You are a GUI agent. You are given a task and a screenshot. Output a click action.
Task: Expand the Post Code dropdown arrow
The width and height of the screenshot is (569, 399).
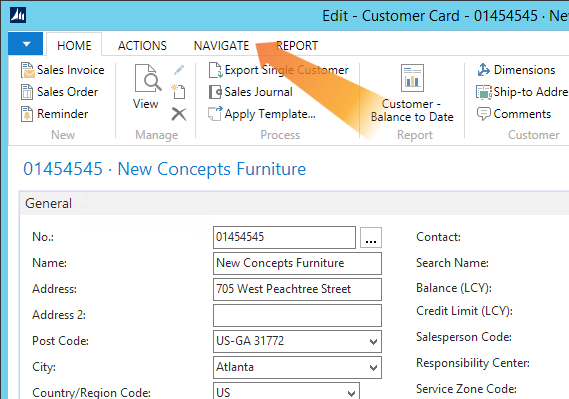(x=373, y=342)
